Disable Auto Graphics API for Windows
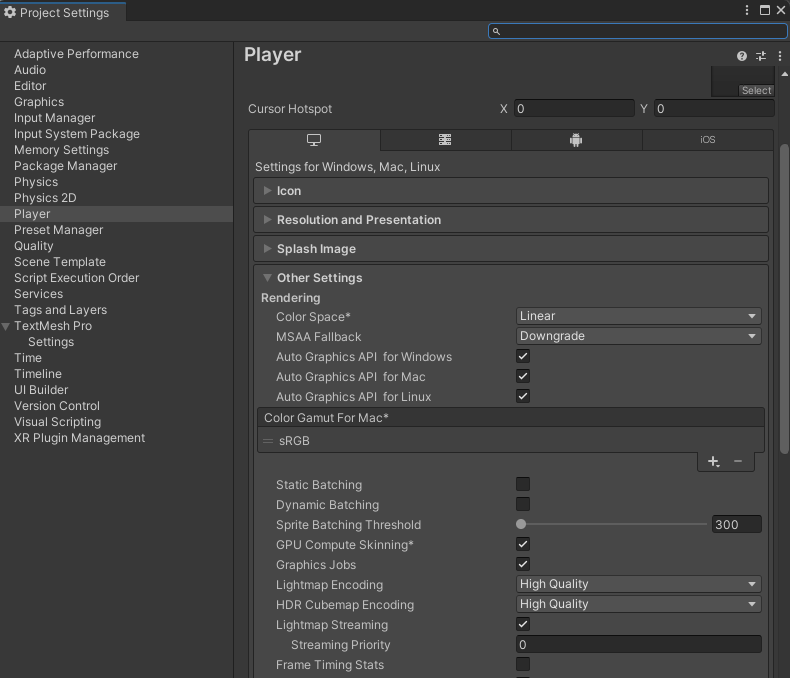This screenshot has width=790, height=678. click(523, 357)
